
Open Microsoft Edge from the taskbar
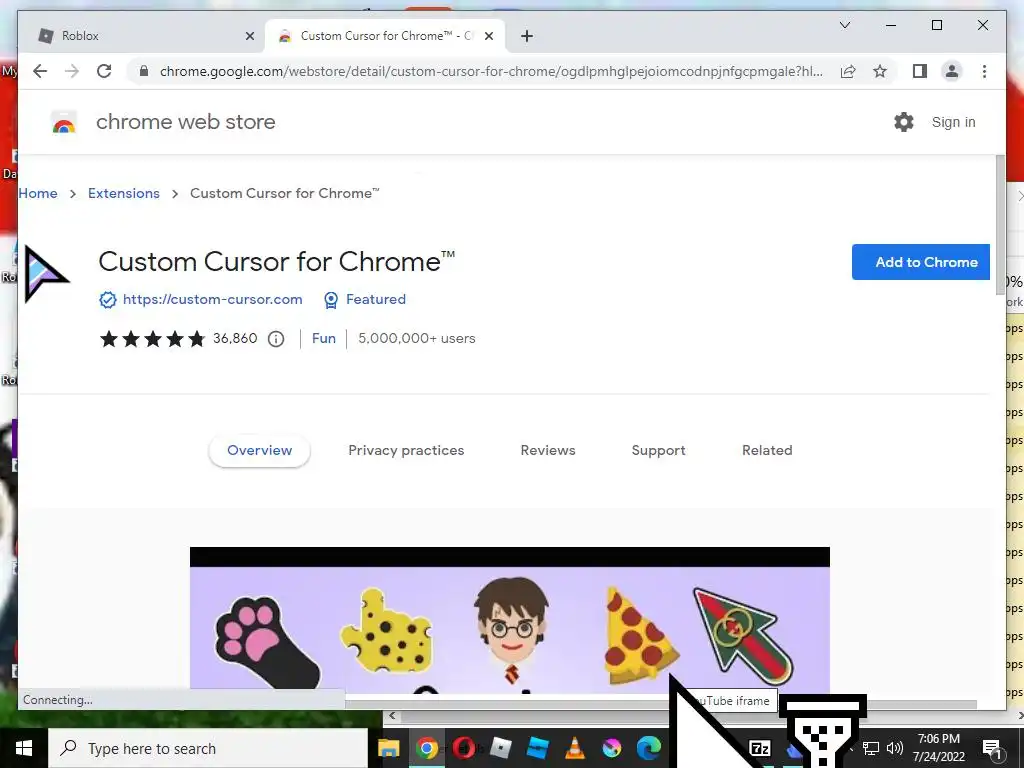648,748
